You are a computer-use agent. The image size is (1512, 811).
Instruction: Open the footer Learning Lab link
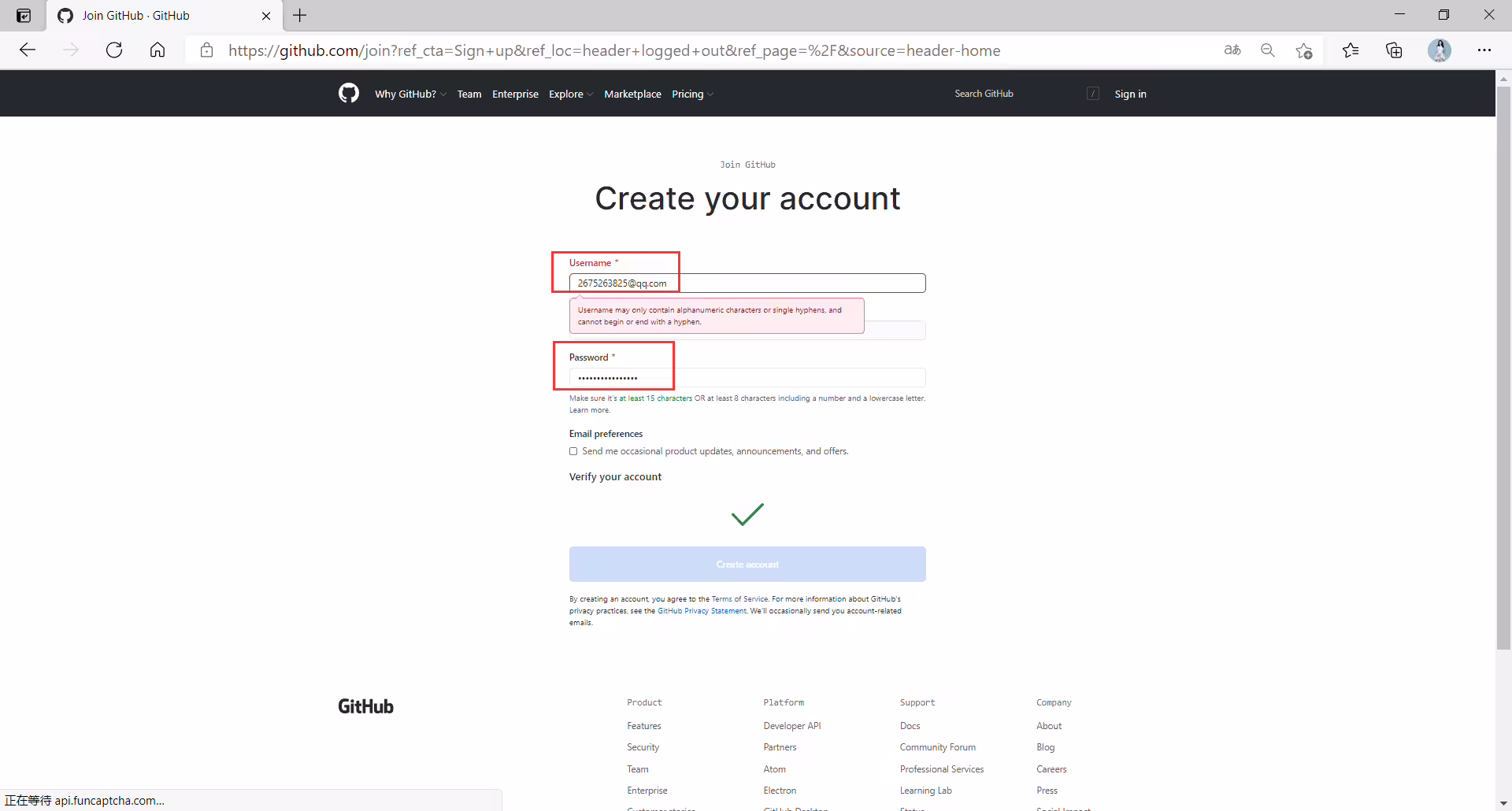(925, 791)
